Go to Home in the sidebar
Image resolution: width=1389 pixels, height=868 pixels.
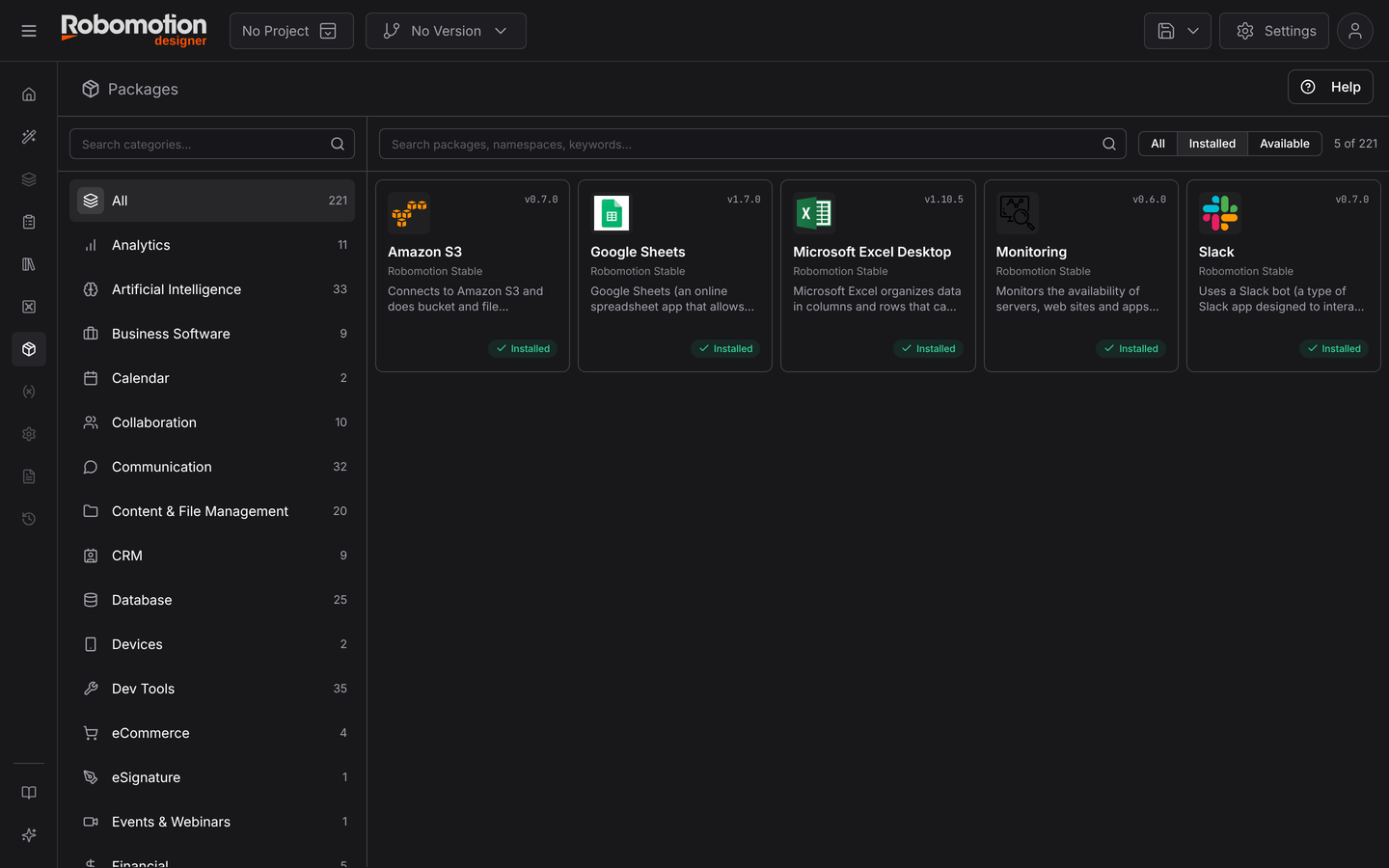(29, 95)
